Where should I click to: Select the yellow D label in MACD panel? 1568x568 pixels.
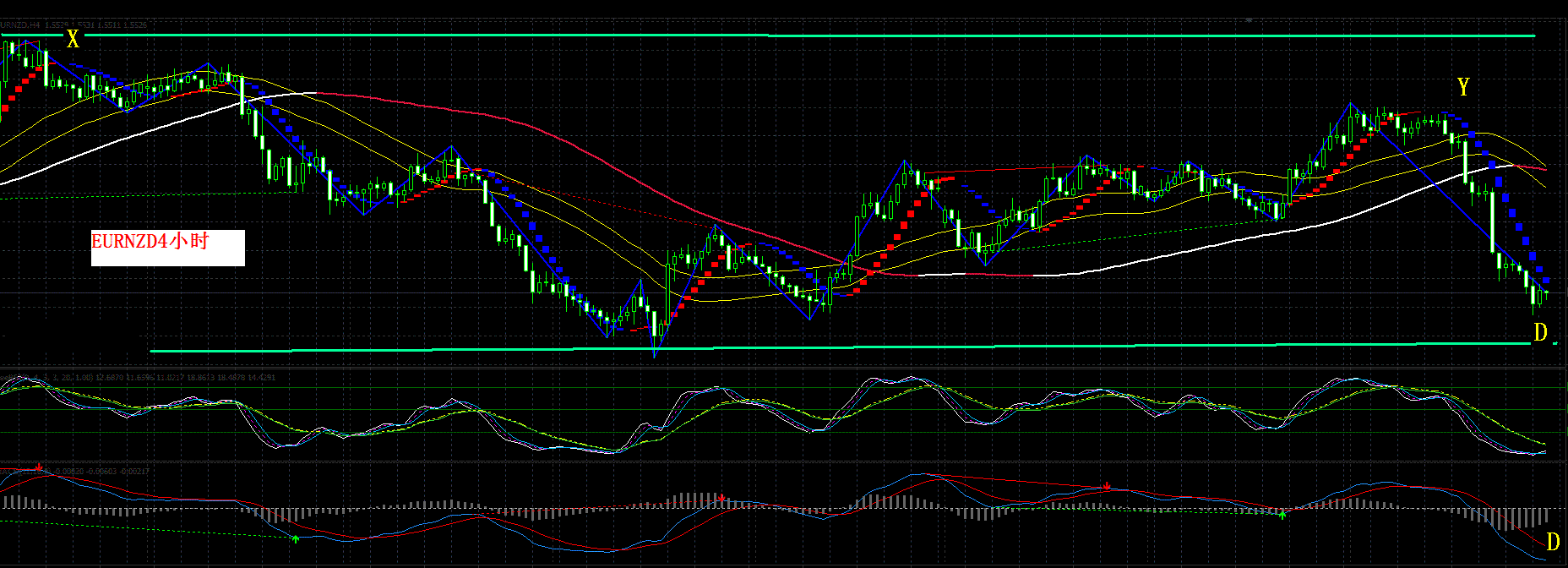1553,541
